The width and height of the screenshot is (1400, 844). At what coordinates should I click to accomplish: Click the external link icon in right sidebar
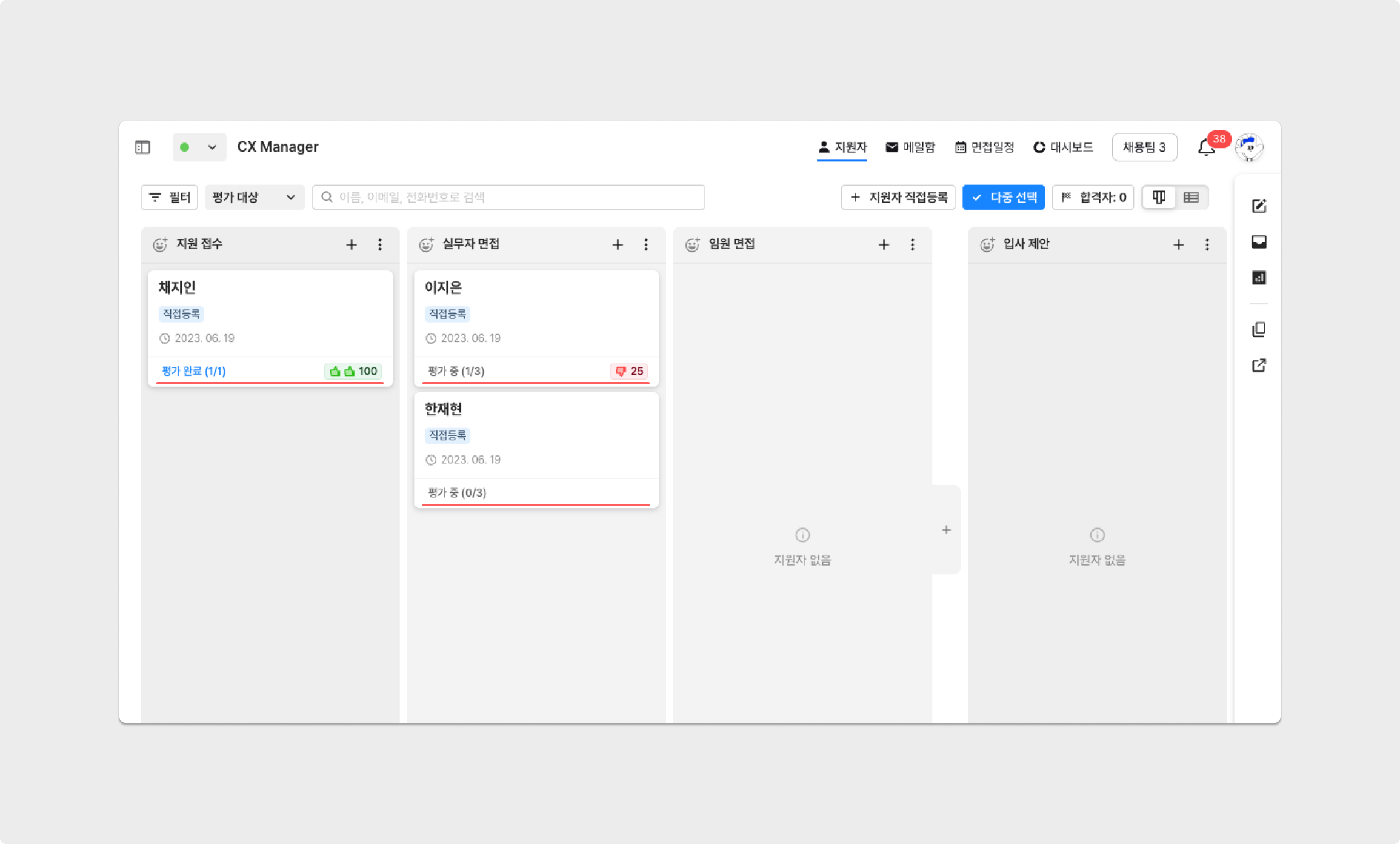tap(1259, 365)
